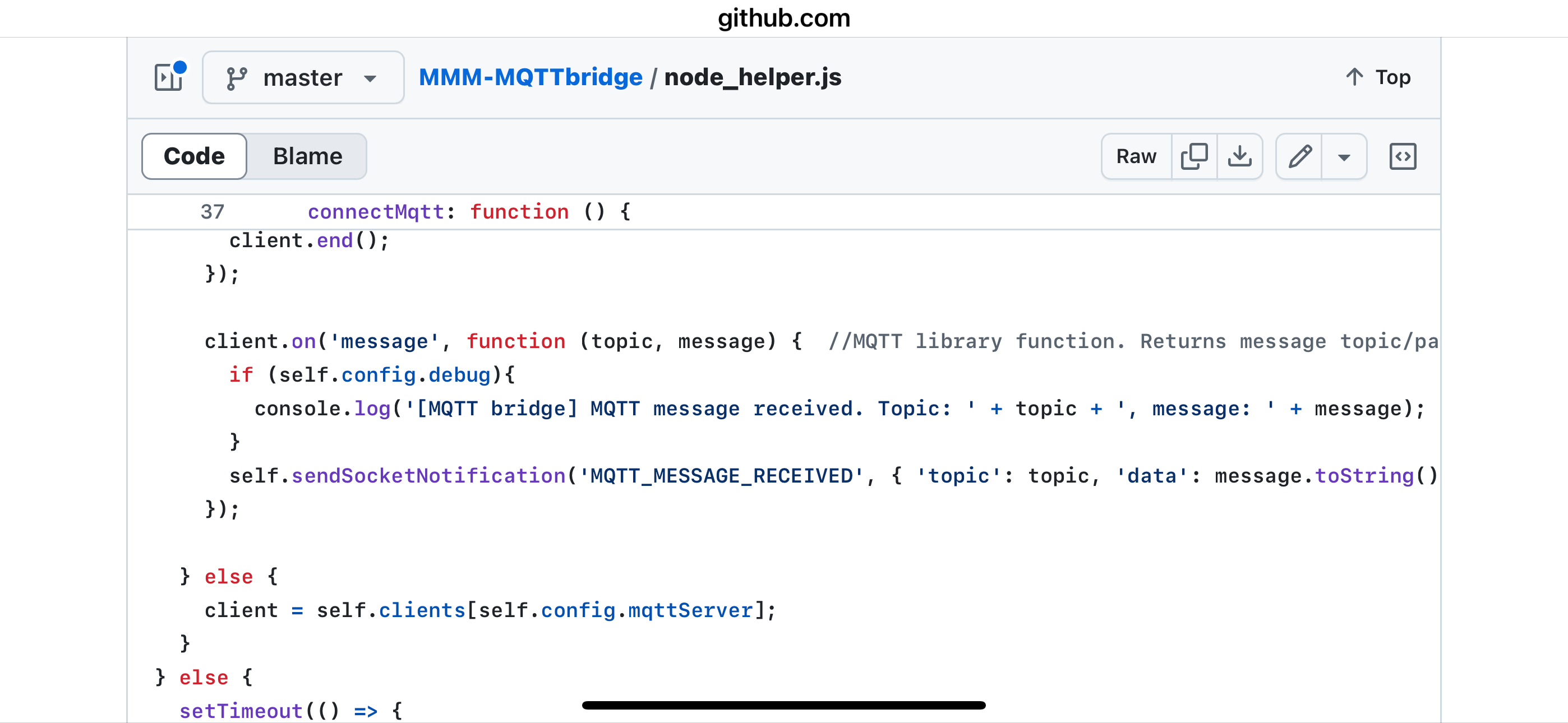Copy raw file contents icon
The height and width of the screenshot is (723, 1568).
(1193, 156)
